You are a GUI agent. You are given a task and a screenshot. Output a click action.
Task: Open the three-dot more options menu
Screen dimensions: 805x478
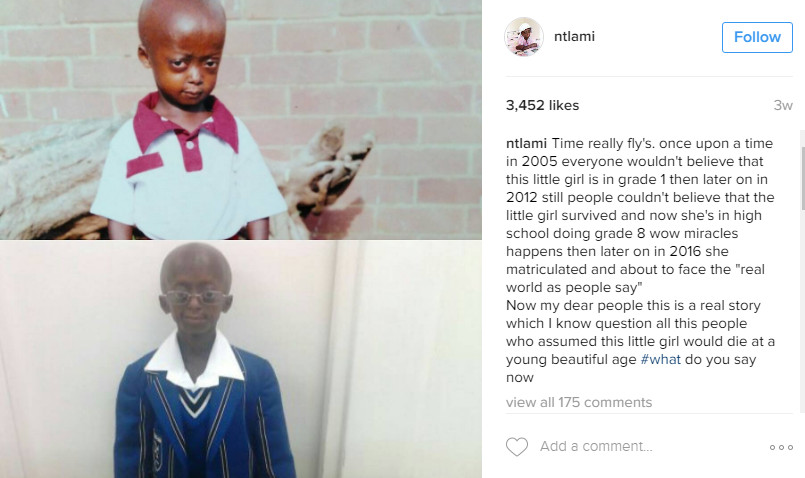point(781,447)
